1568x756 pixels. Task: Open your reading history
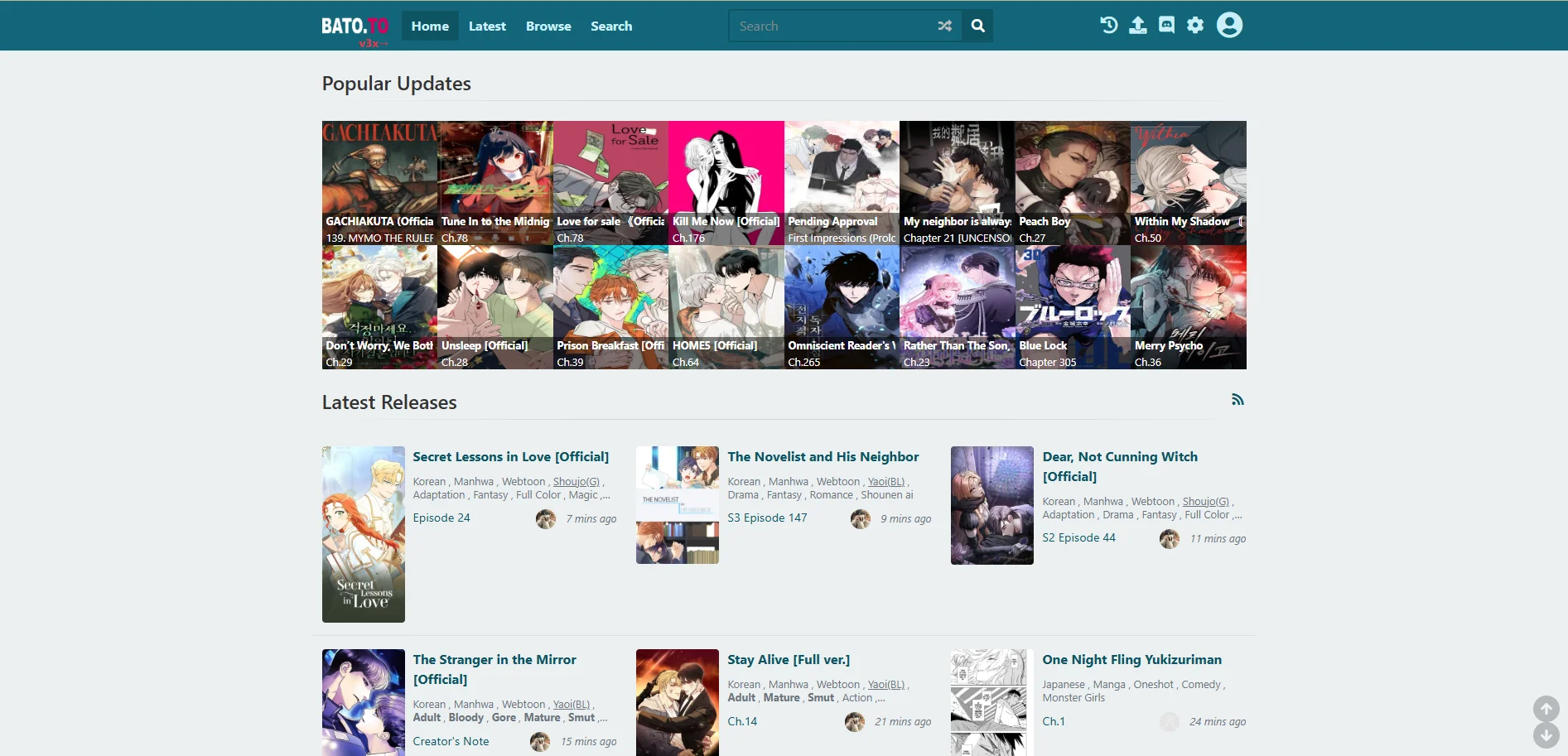click(x=1109, y=25)
